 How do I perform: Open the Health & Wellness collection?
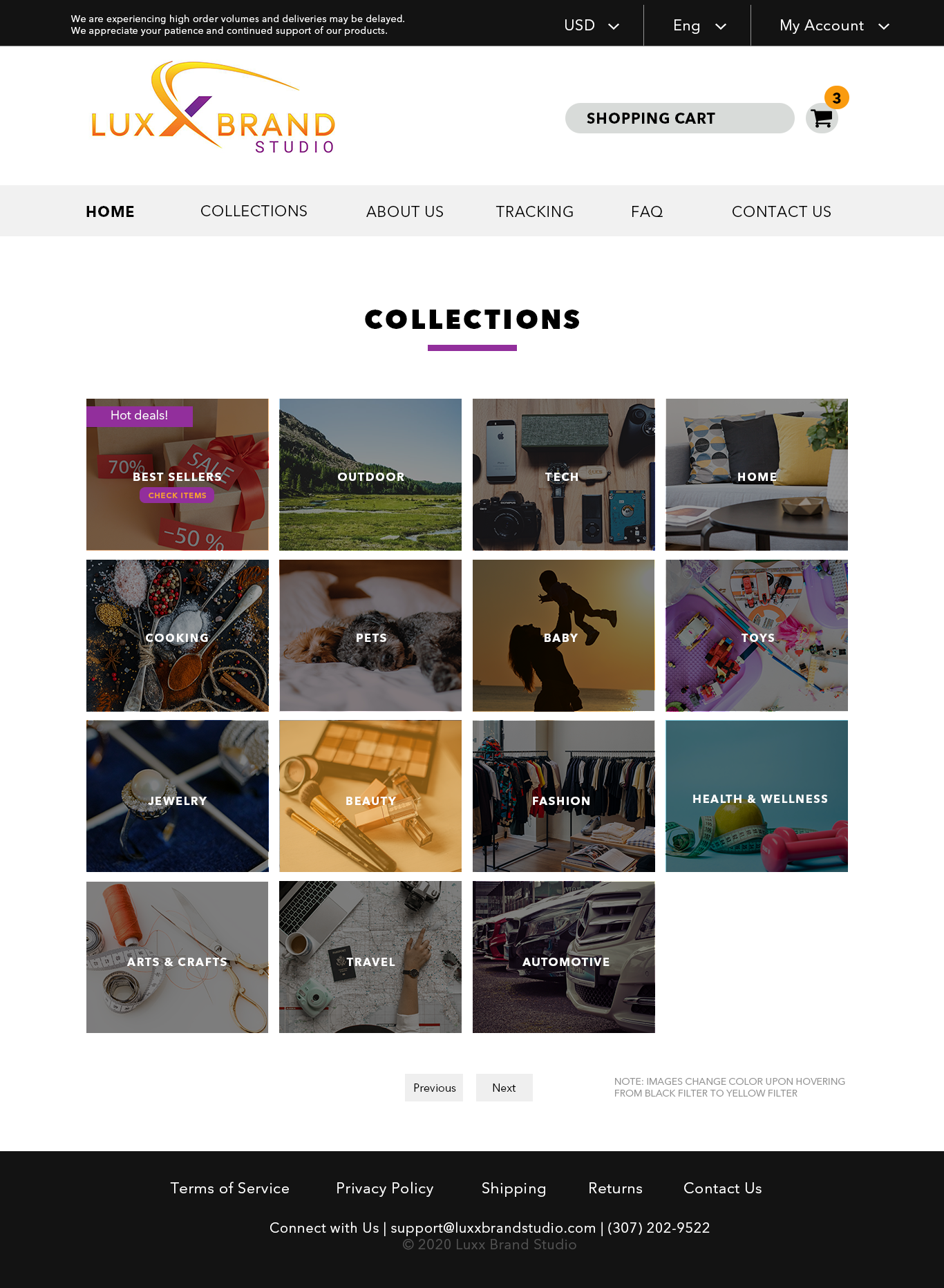[x=757, y=796]
